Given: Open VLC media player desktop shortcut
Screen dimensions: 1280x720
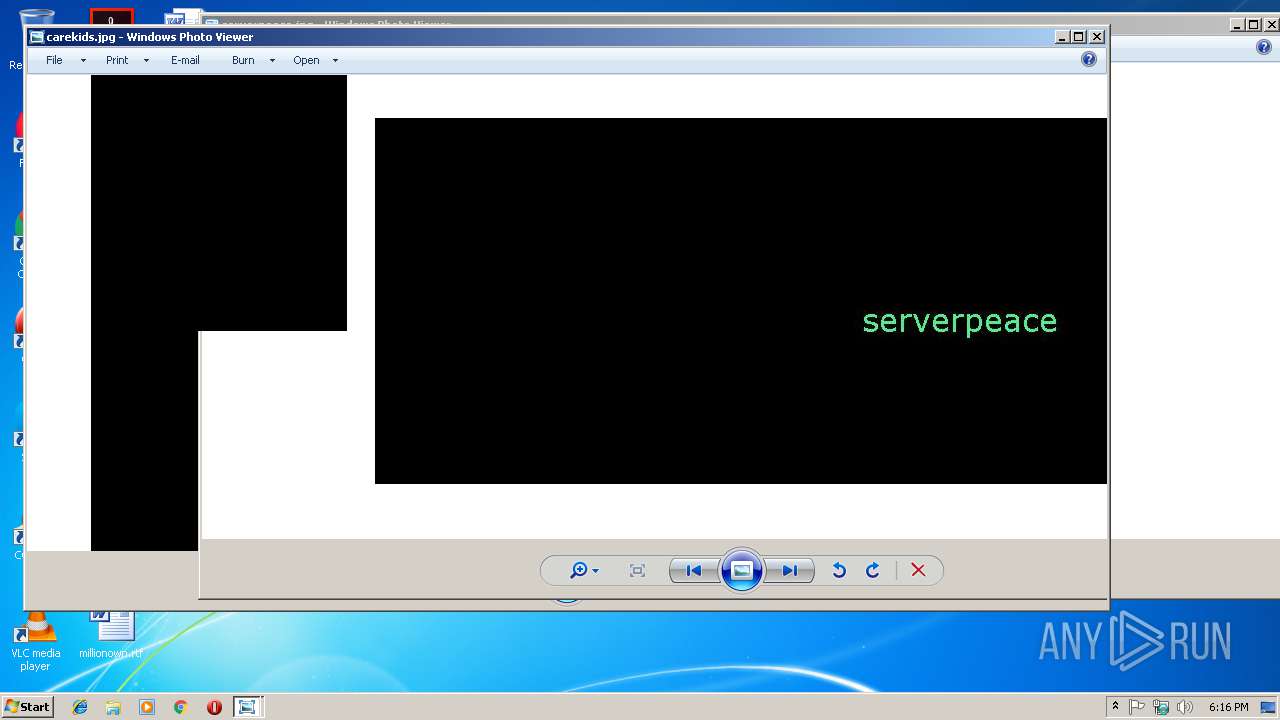Looking at the screenshot, I should [x=35, y=641].
